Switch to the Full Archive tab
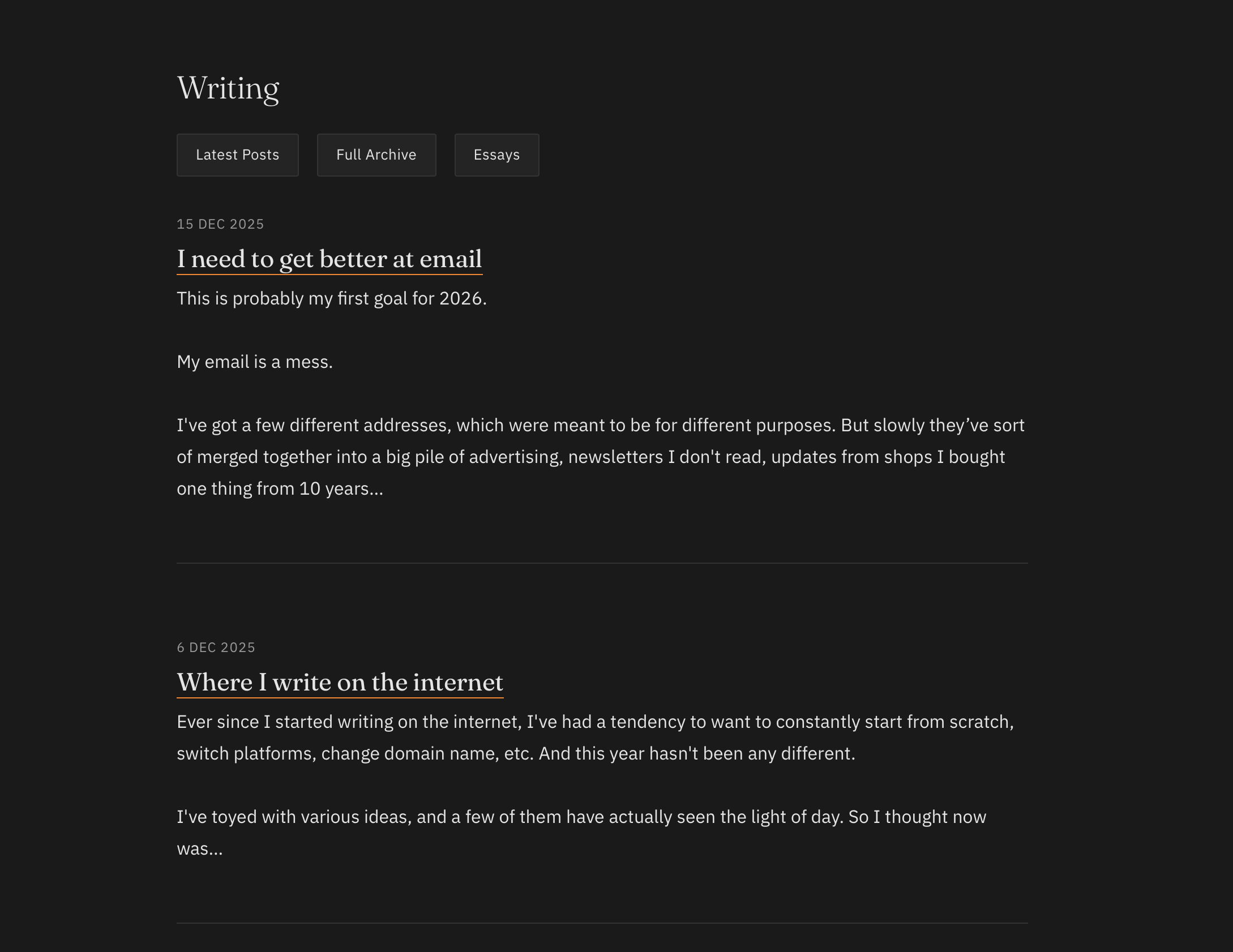Screen dimensions: 1233x952 [376, 155]
